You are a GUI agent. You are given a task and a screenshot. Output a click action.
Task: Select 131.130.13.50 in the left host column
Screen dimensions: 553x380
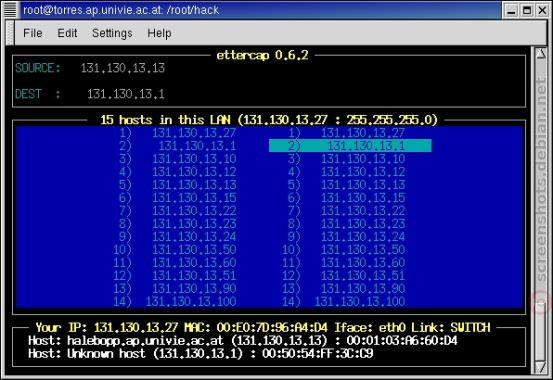(x=175, y=250)
